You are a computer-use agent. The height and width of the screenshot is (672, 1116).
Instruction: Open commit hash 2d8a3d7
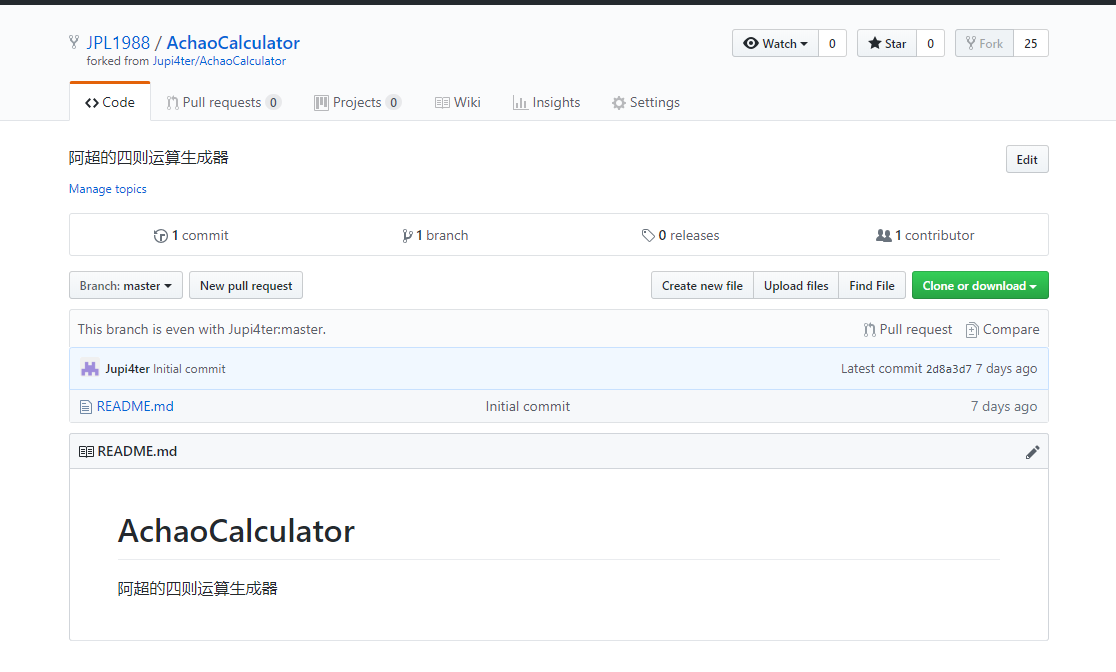pyautogui.click(x=948, y=369)
